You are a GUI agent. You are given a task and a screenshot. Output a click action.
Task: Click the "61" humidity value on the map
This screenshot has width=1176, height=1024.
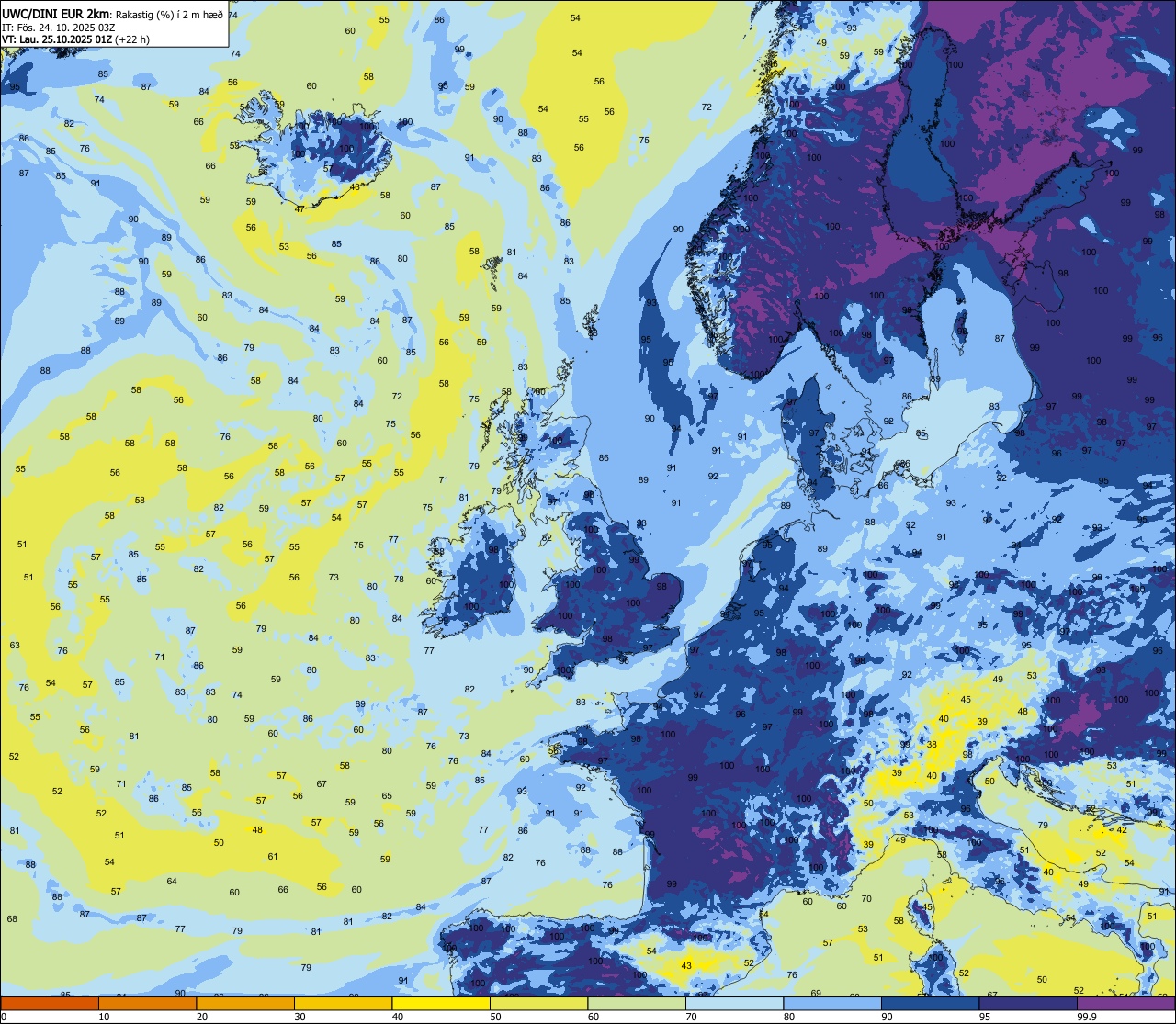coord(273,857)
